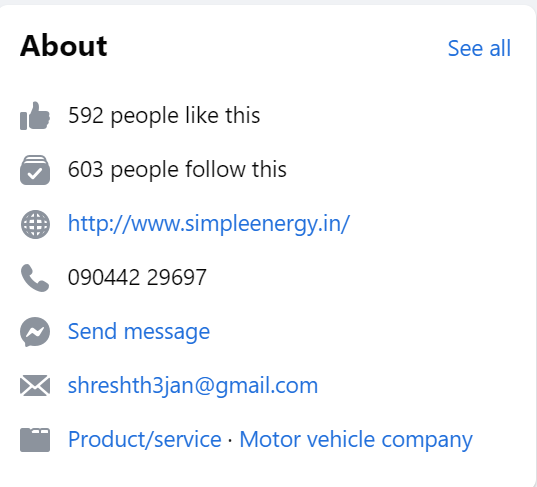This screenshot has width=537, height=487.
Task: Click the 592 people like this text
Action: point(164,116)
